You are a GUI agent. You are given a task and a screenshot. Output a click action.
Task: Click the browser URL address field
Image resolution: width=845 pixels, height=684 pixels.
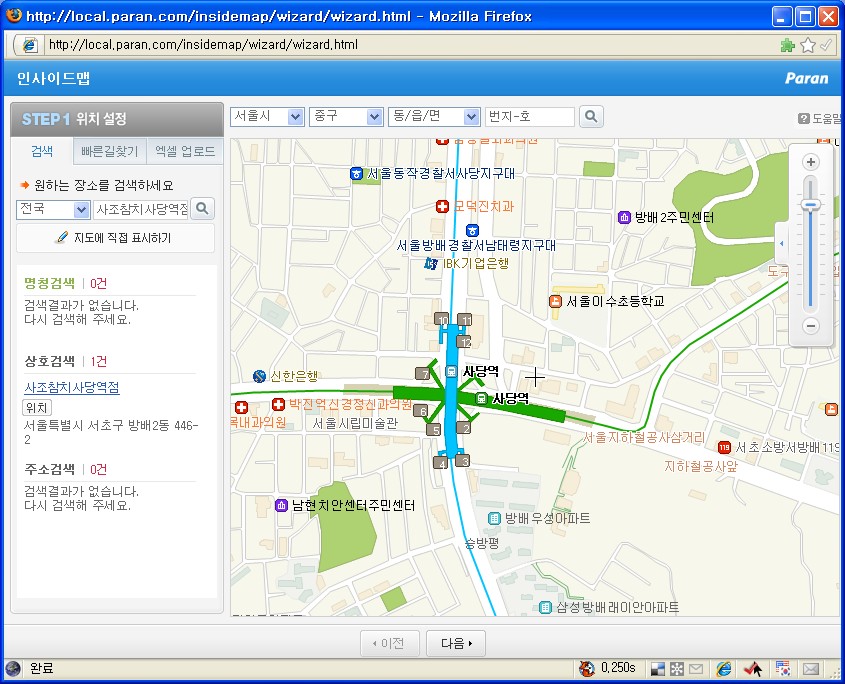point(410,45)
